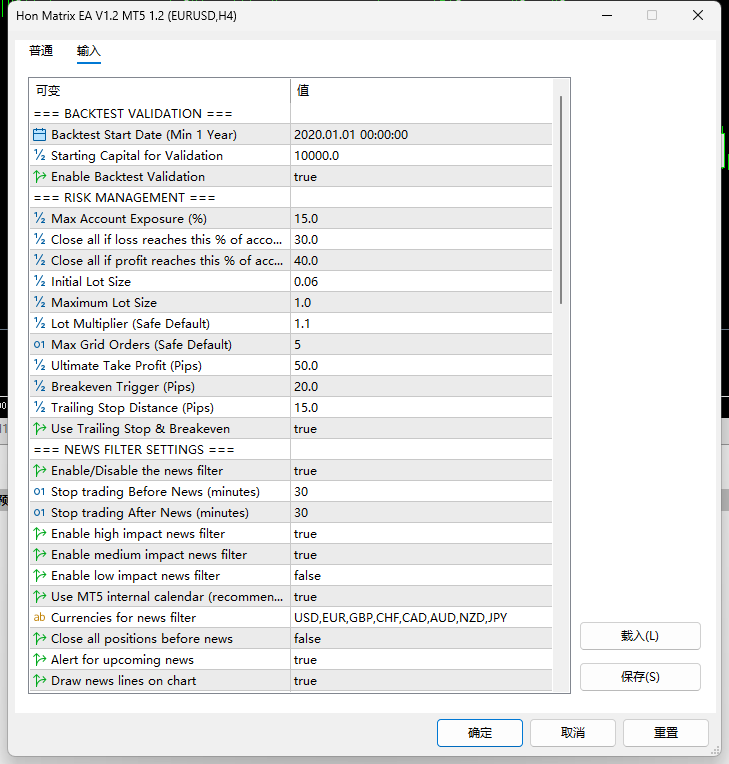
Task: Click the true value of Enable high impact news filter
Action: 306,534
